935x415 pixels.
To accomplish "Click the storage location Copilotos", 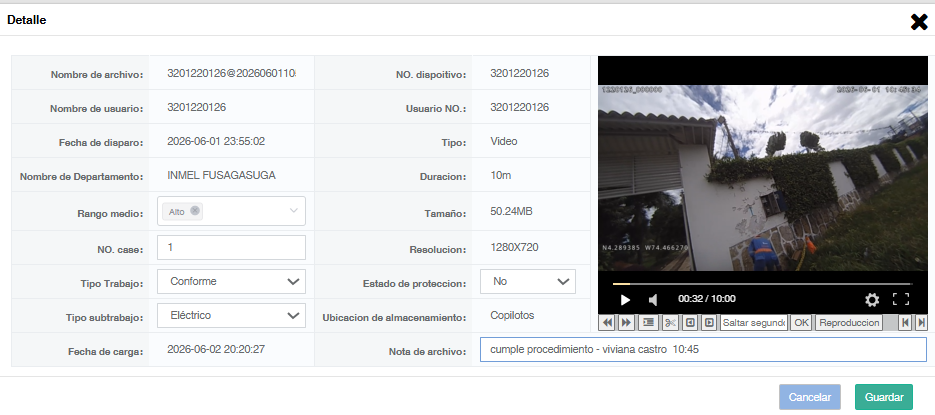I will [x=512, y=315].
